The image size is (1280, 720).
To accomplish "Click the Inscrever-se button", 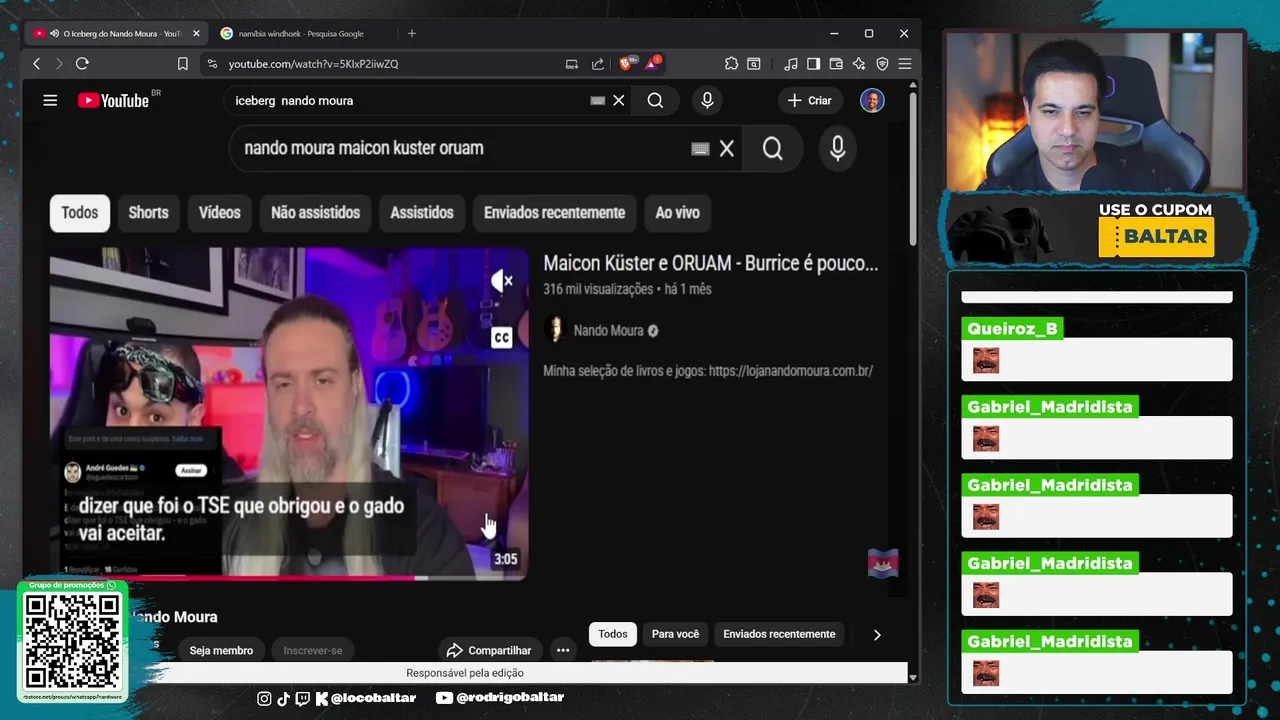I will [x=312, y=650].
